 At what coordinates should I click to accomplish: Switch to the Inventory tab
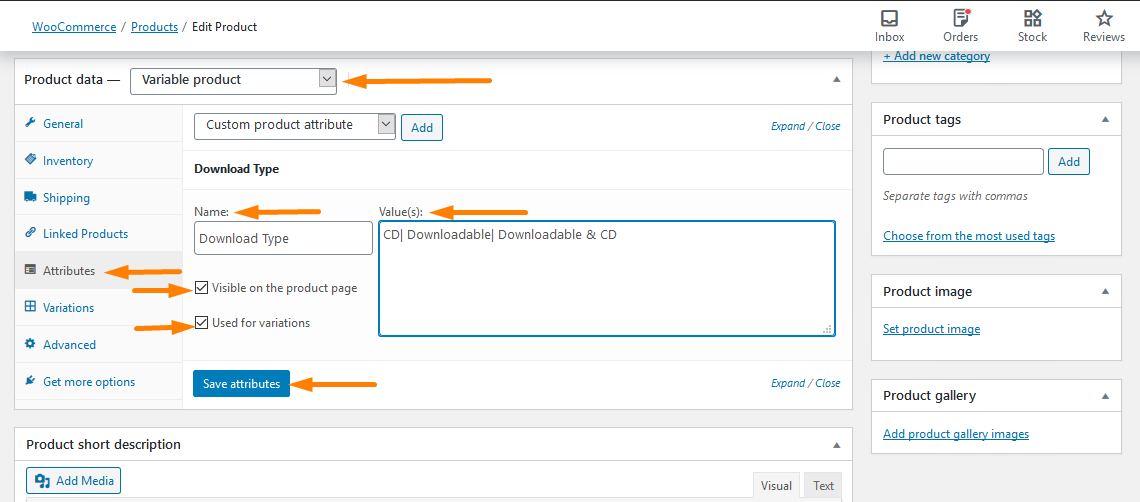coord(99,161)
